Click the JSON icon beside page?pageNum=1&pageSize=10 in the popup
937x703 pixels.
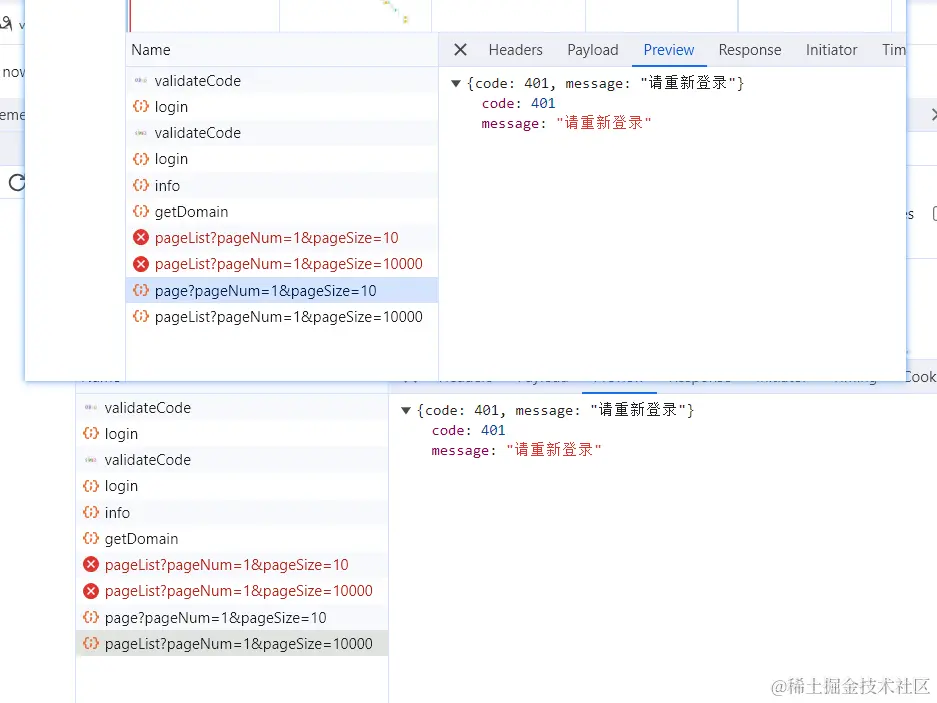click(x=141, y=291)
